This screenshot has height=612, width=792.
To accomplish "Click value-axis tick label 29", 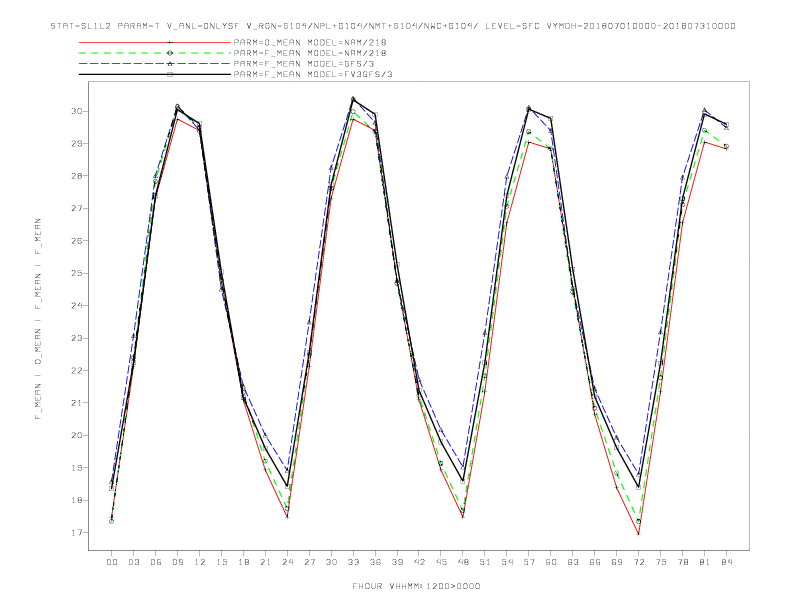I will (77, 143).
